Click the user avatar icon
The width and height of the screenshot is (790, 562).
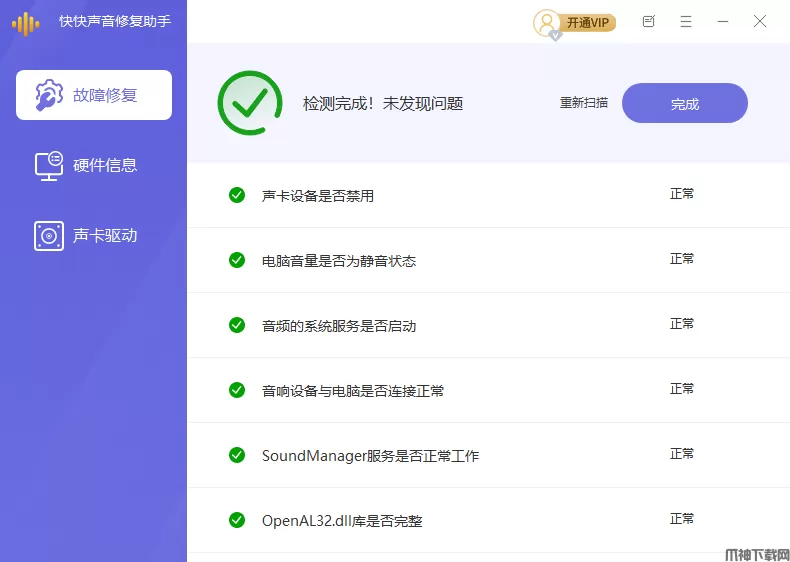click(547, 22)
